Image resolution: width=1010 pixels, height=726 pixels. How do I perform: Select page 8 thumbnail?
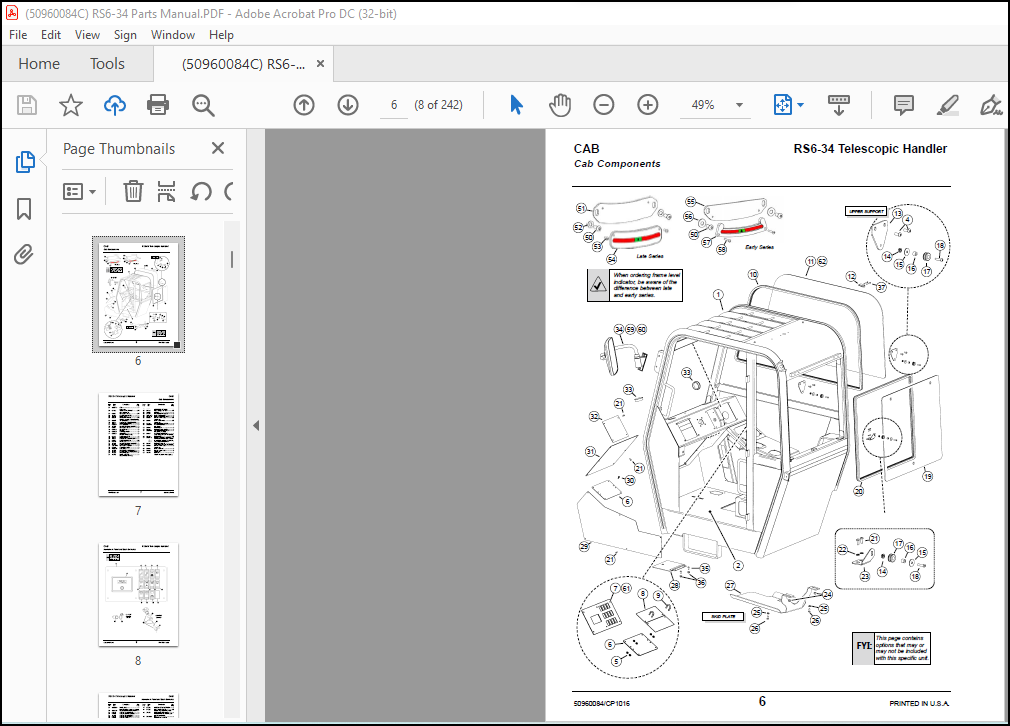(138, 595)
